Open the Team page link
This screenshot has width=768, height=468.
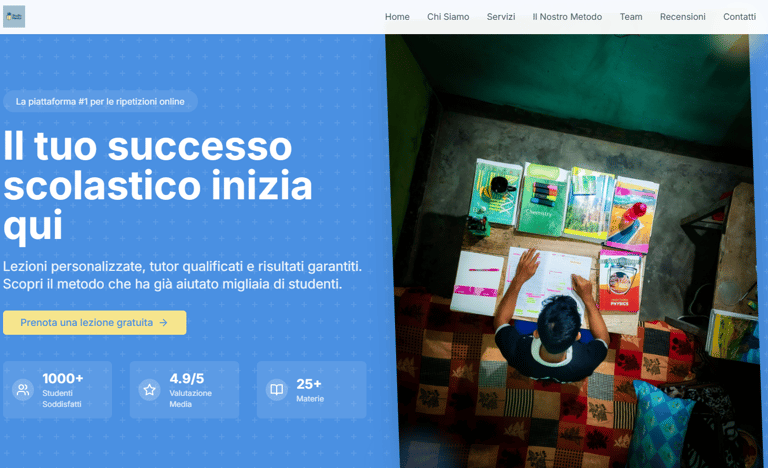coord(631,17)
